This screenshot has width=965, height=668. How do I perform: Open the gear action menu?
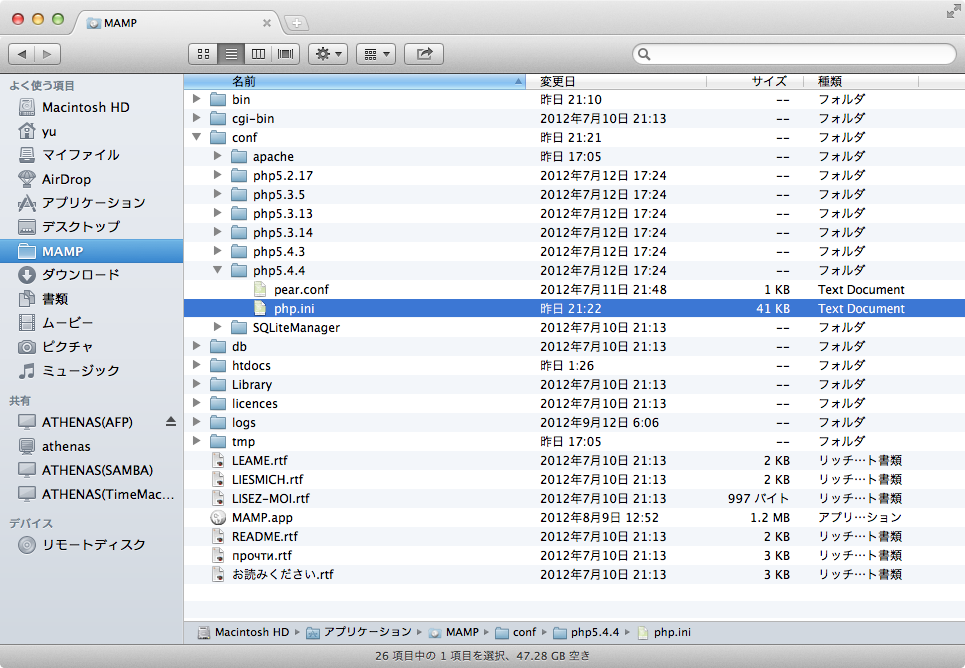(328, 54)
